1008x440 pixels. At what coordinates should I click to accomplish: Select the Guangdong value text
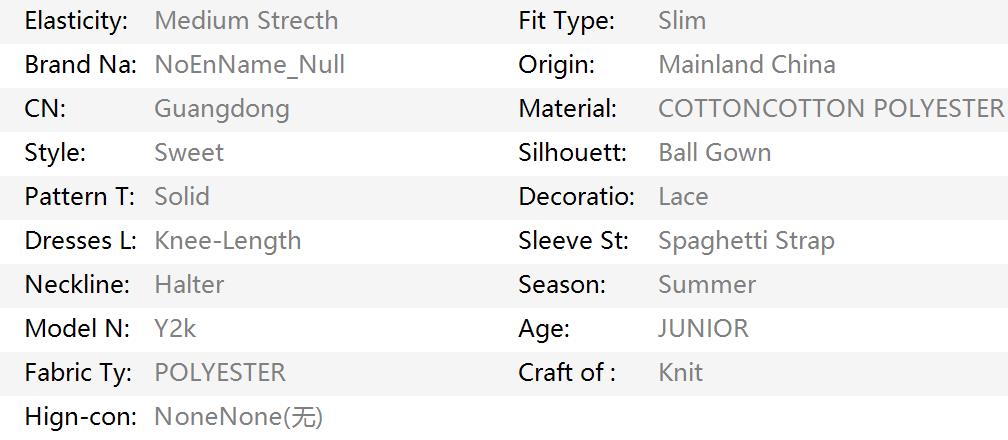222,109
